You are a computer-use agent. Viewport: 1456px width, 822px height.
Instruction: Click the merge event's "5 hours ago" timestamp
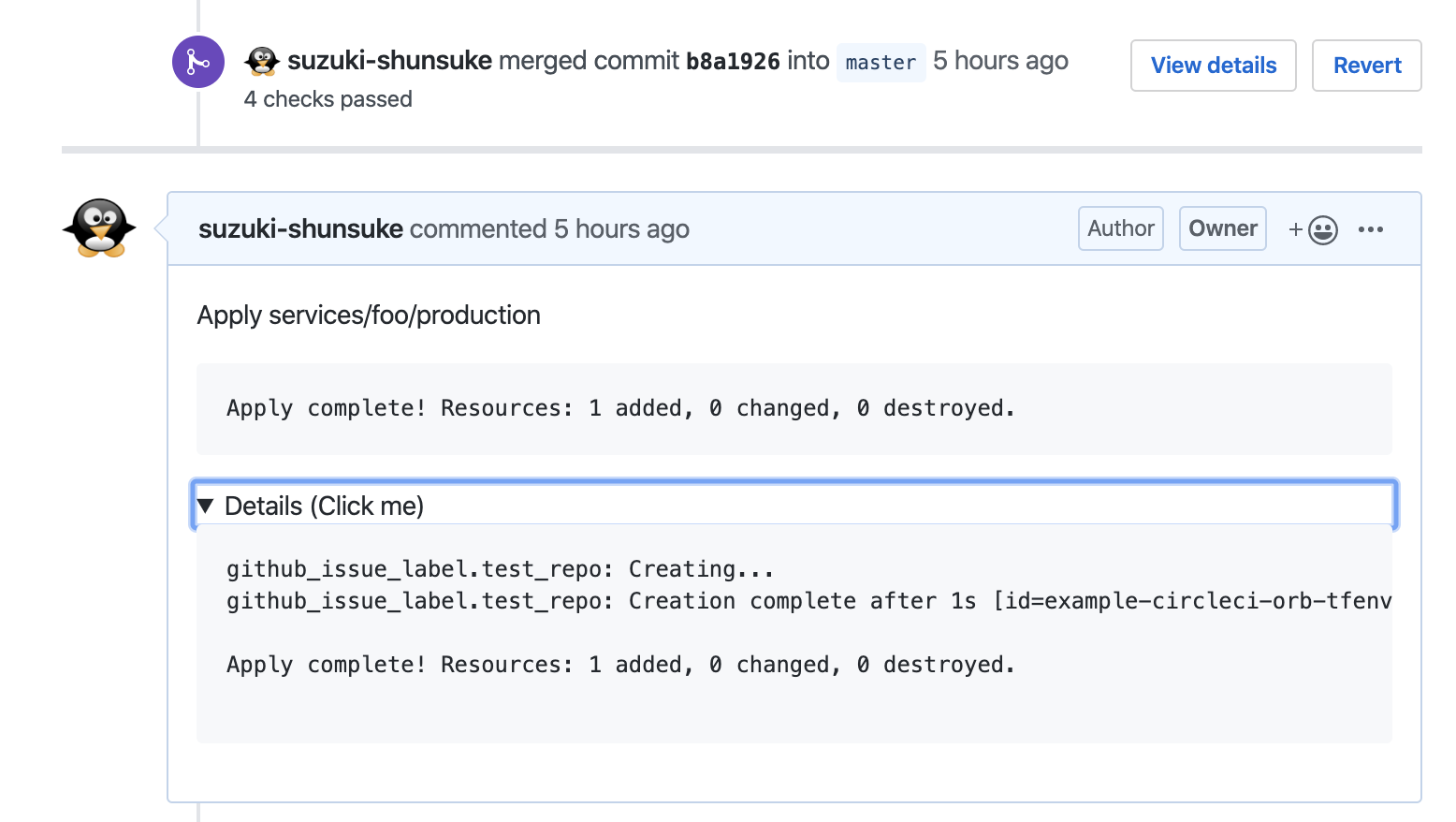pyautogui.click(x=1000, y=61)
